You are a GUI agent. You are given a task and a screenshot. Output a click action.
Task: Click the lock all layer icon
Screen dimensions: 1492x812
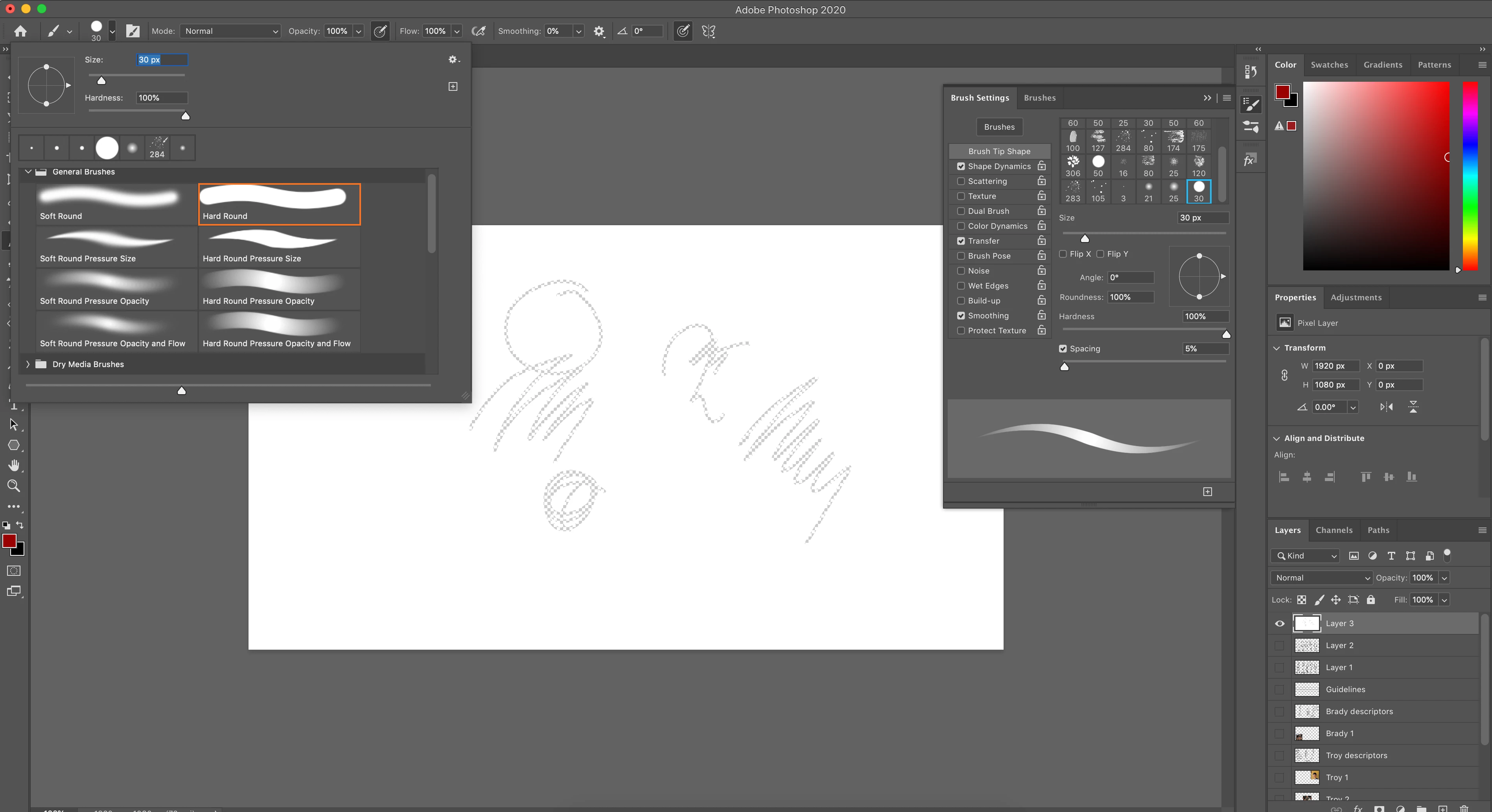coord(1370,600)
